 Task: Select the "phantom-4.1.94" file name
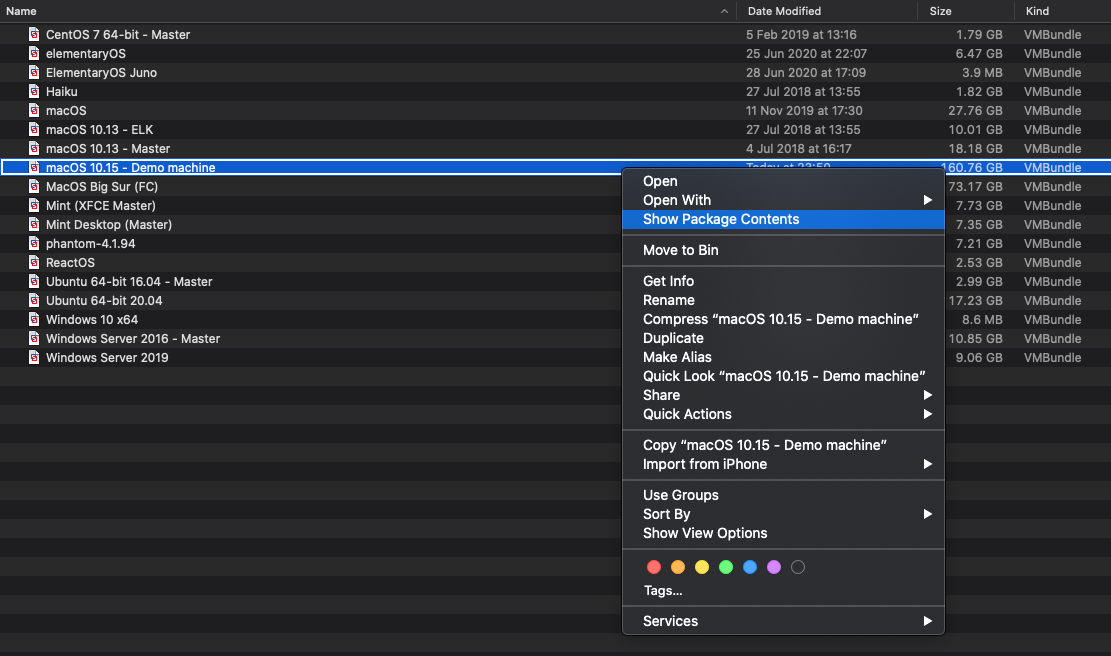click(x=91, y=244)
